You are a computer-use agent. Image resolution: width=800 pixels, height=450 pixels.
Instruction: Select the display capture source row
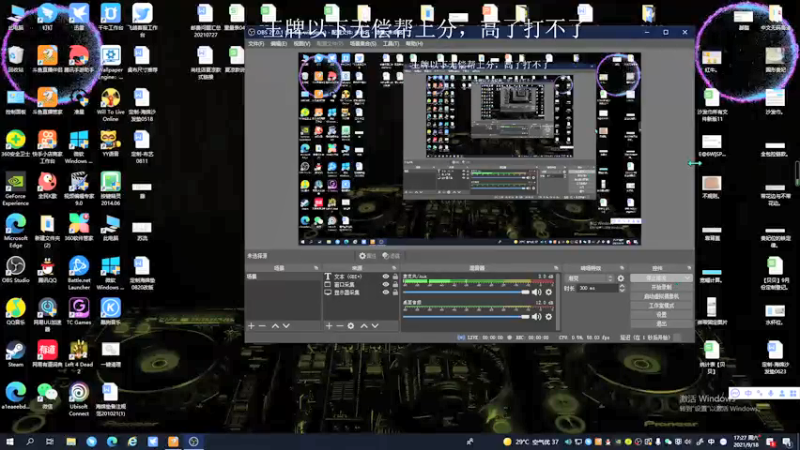tap(361, 292)
